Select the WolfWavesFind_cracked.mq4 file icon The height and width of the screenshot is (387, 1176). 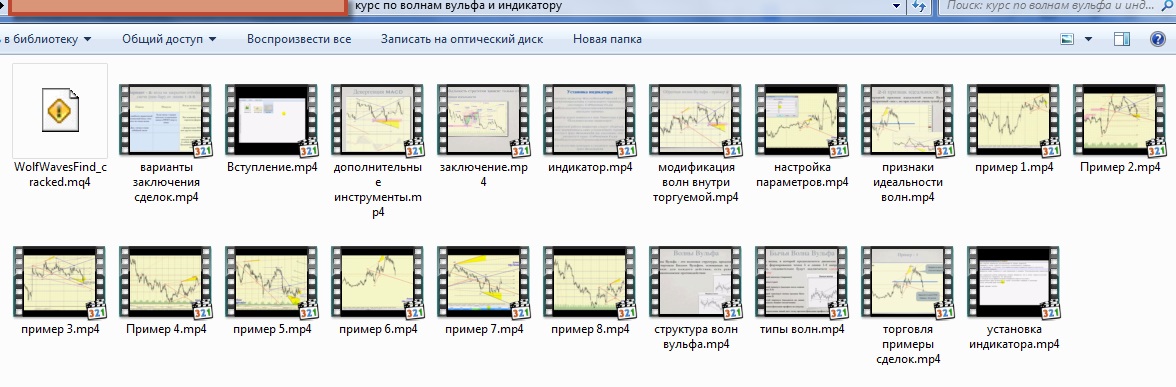click(60, 110)
